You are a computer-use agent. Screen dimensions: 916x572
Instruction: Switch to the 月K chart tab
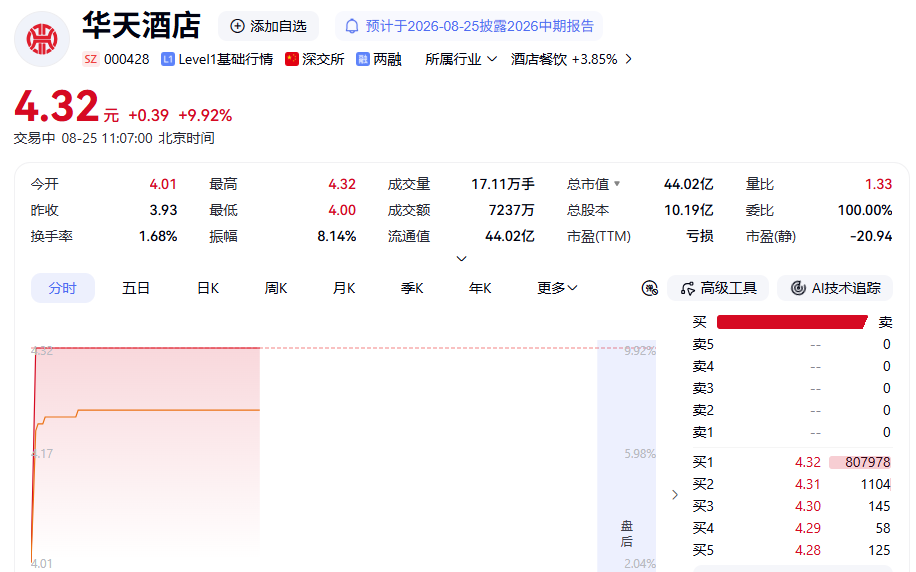click(x=344, y=288)
